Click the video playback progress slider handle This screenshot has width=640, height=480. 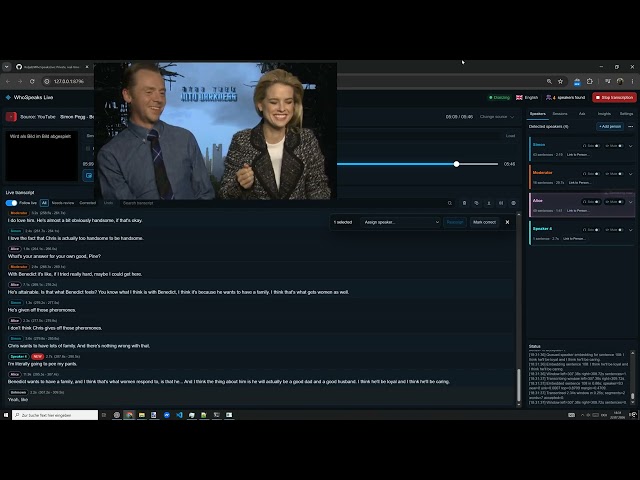[x=456, y=164]
